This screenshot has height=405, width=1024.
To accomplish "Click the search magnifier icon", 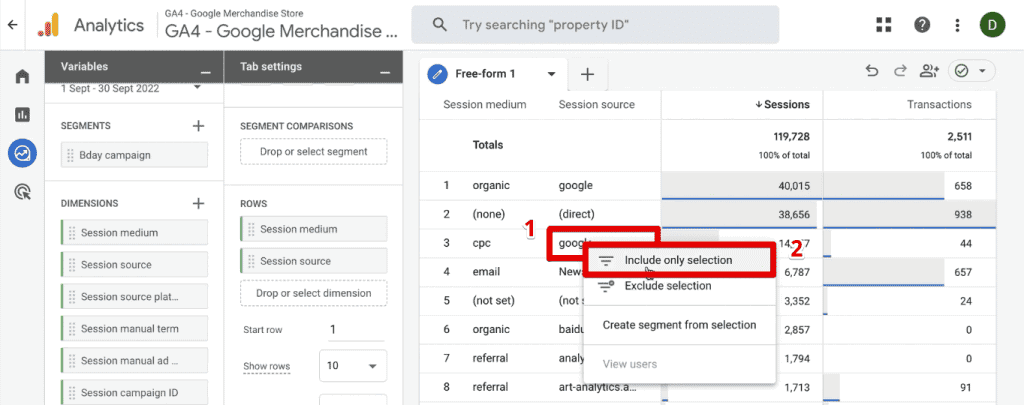I will pos(440,25).
